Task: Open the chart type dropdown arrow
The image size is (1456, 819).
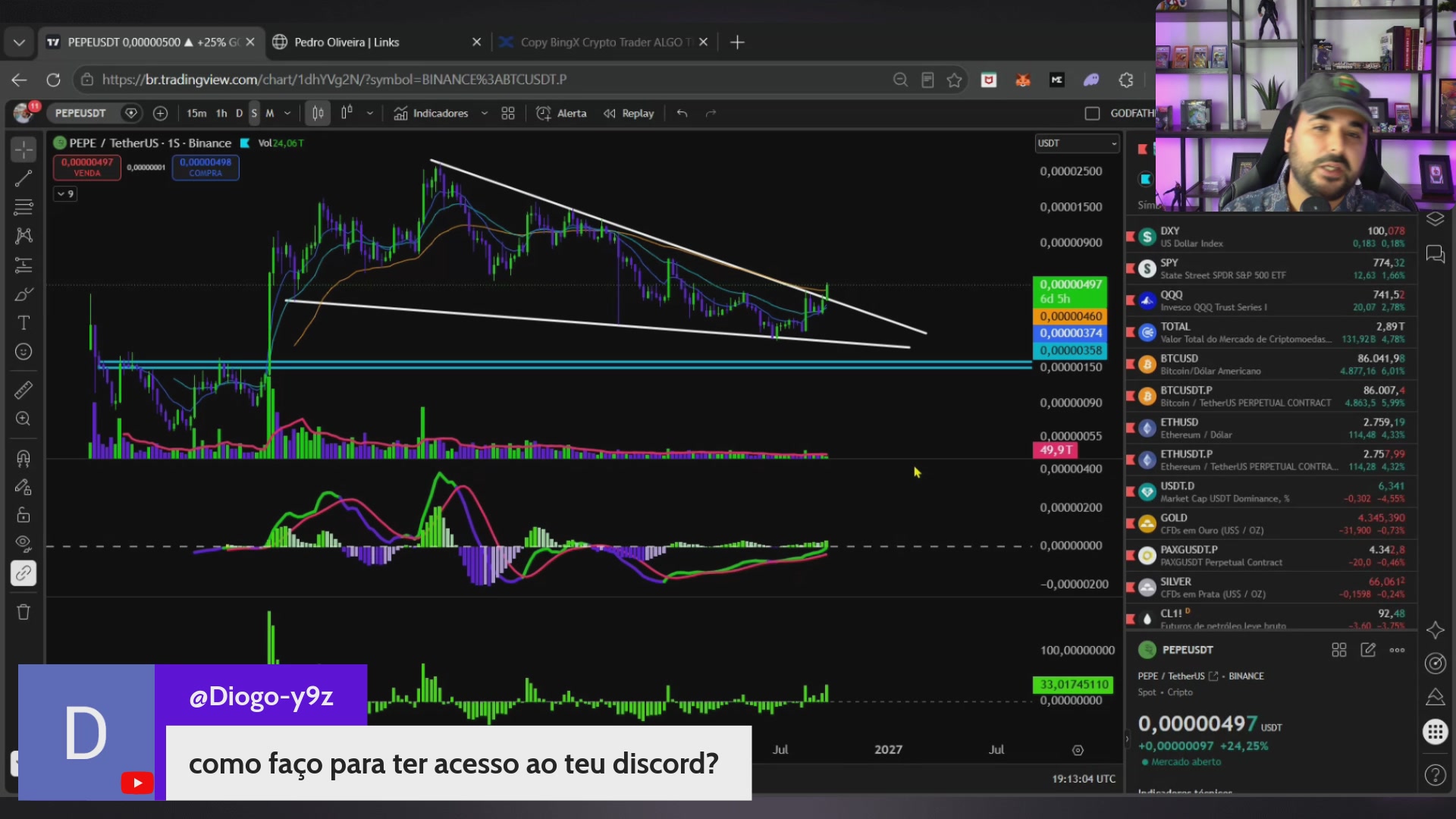Action: [x=370, y=113]
